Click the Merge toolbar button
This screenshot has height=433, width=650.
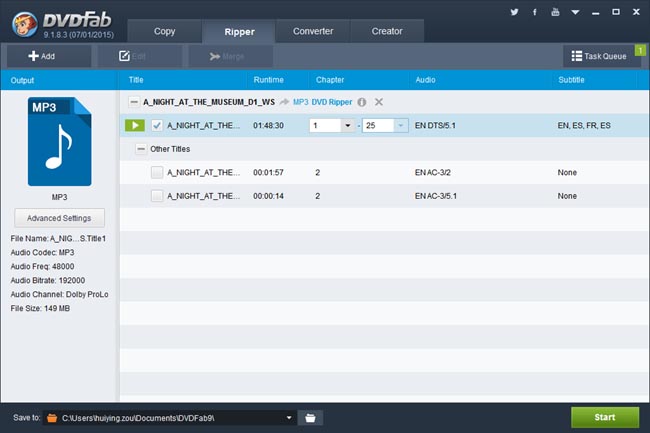tap(231, 56)
